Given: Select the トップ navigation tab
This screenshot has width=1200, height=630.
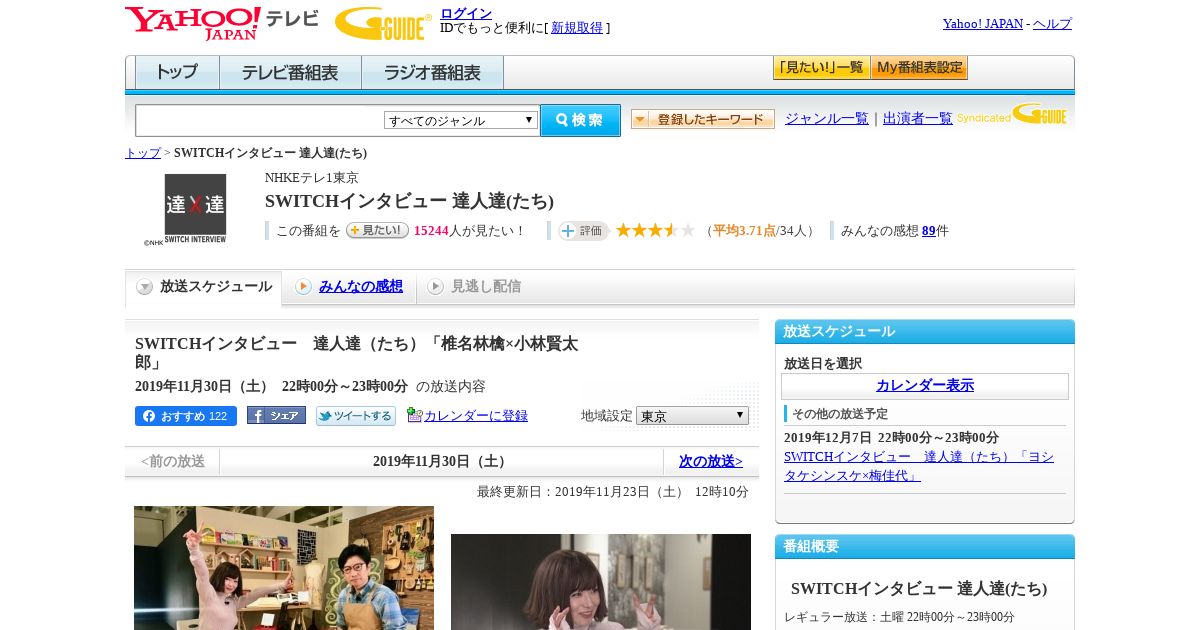Looking at the screenshot, I should coord(177,72).
